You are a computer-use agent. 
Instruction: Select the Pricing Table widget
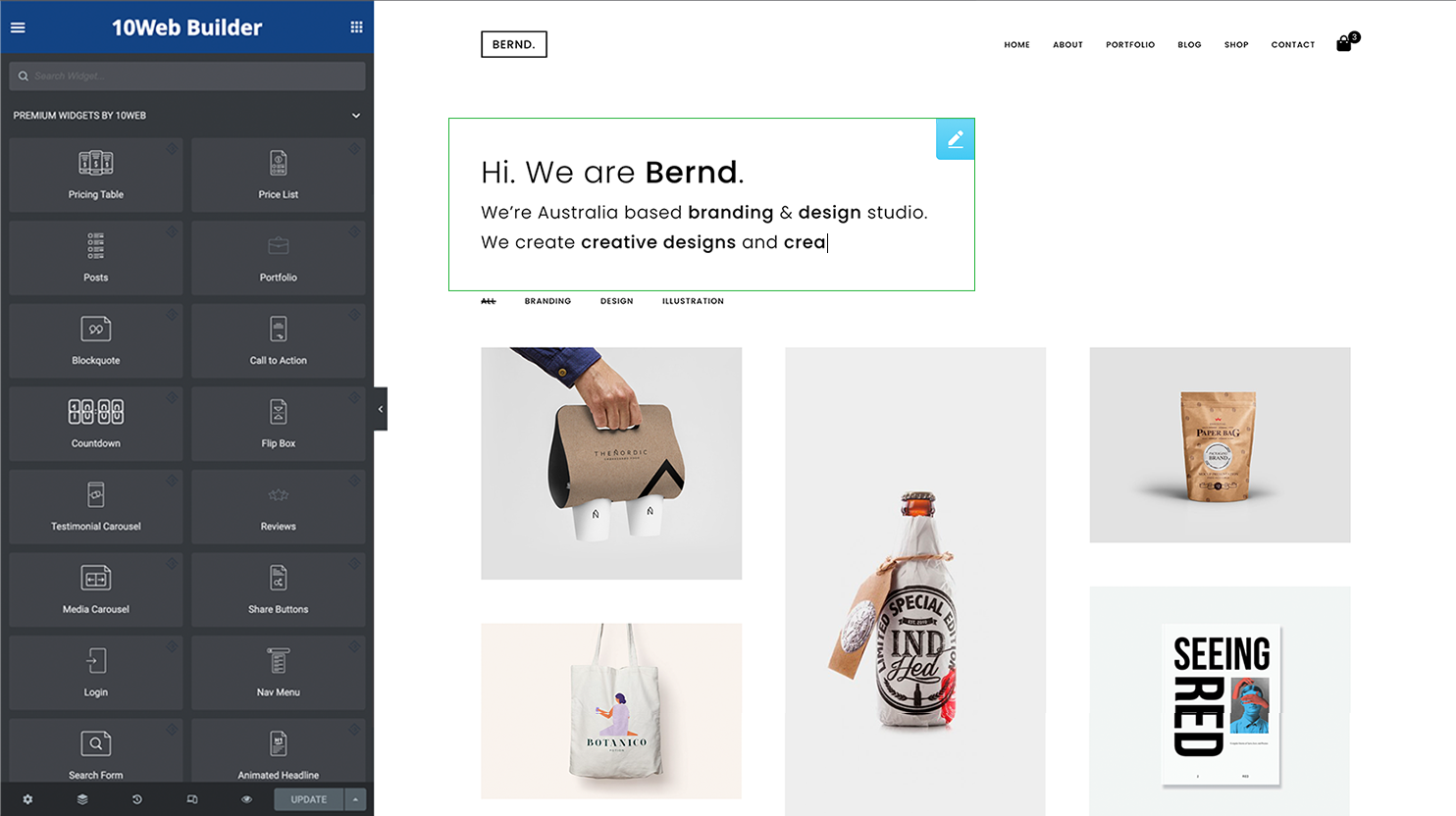(x=96, y=176)
